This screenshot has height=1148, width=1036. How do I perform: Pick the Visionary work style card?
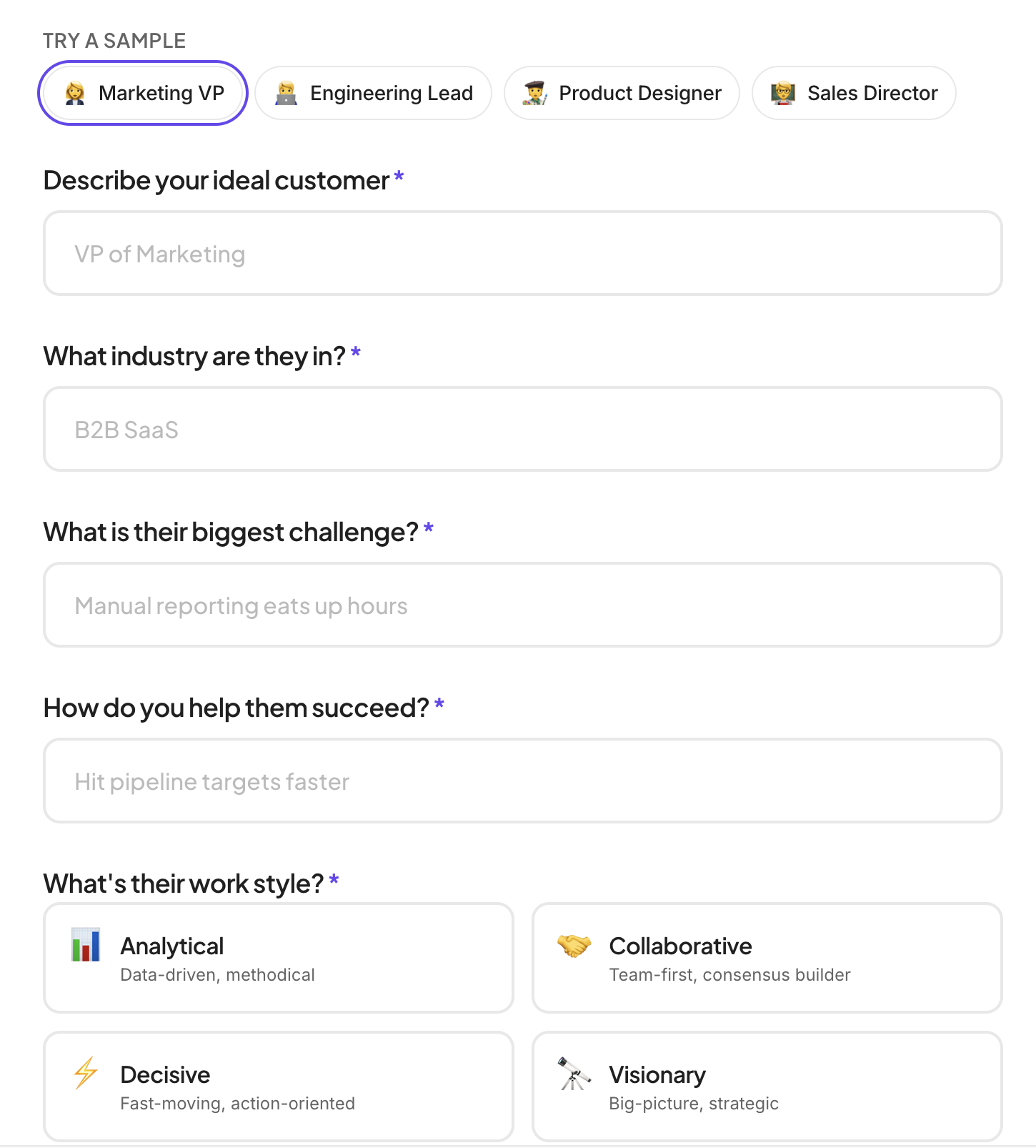pyautogui.click(x=767, y=1087)
